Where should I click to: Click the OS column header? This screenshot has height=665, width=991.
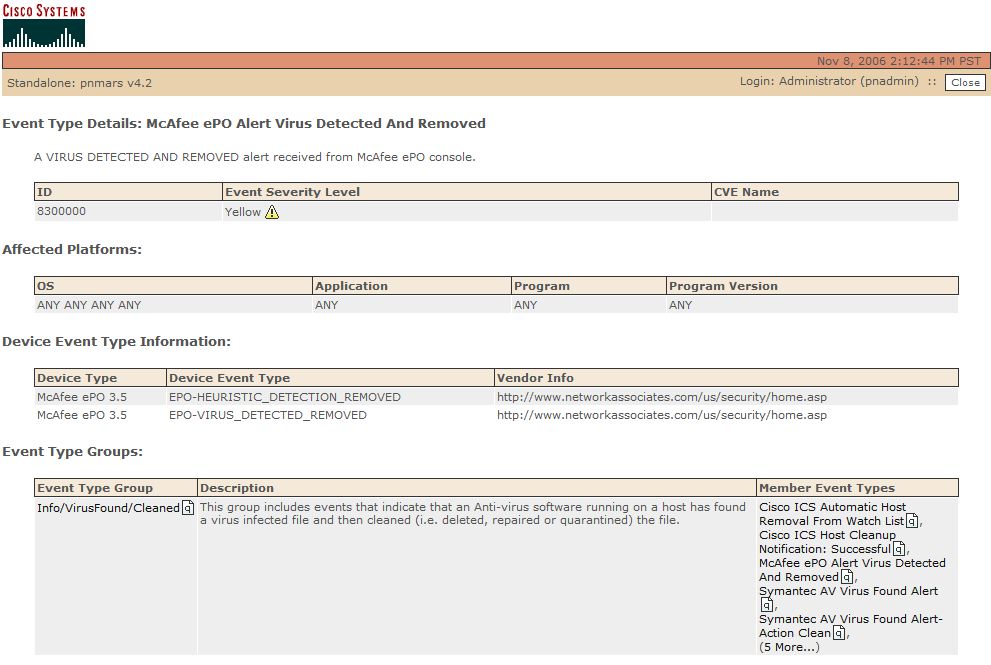point(173,286)
